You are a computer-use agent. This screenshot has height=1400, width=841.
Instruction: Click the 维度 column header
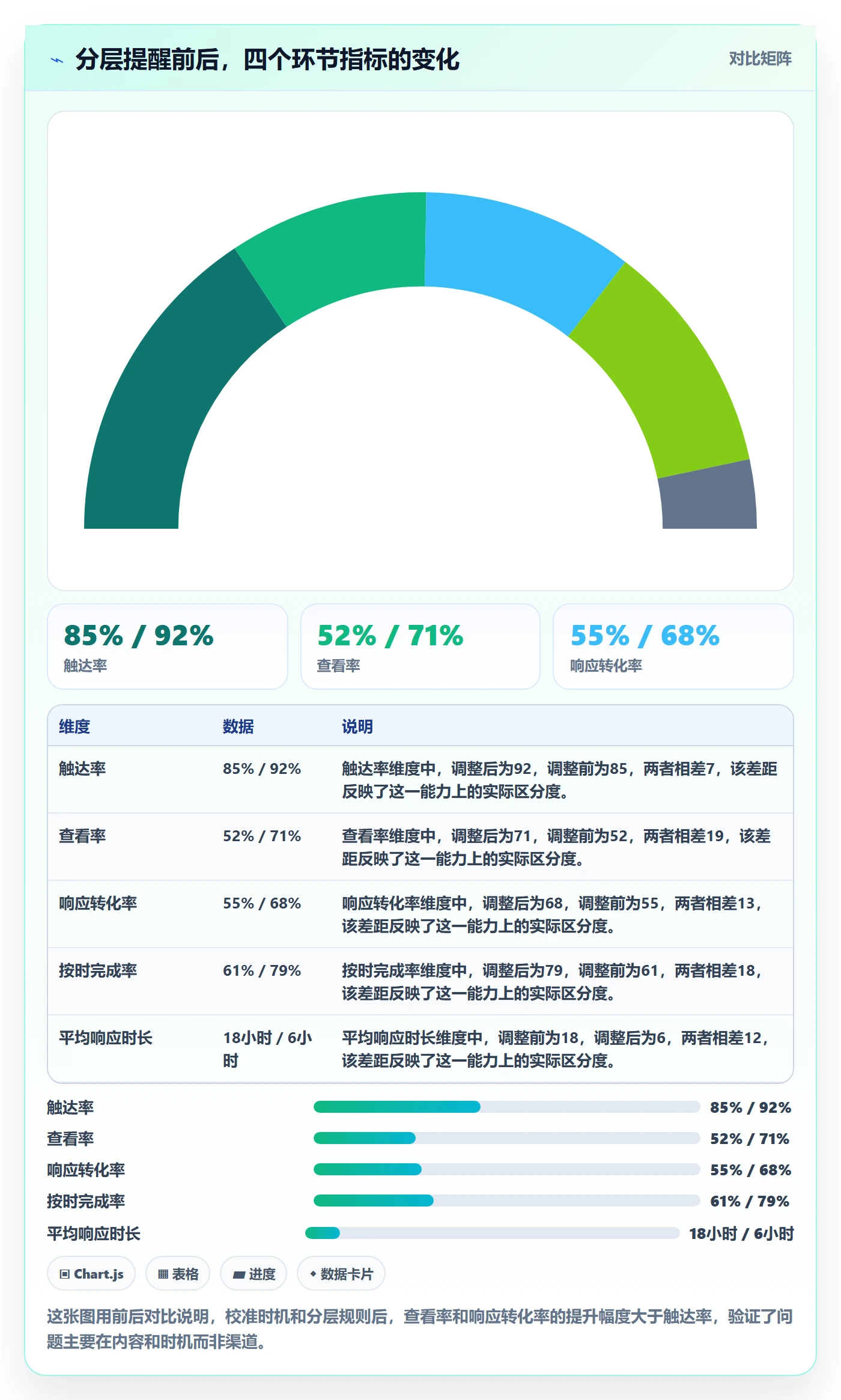(74, 726)
